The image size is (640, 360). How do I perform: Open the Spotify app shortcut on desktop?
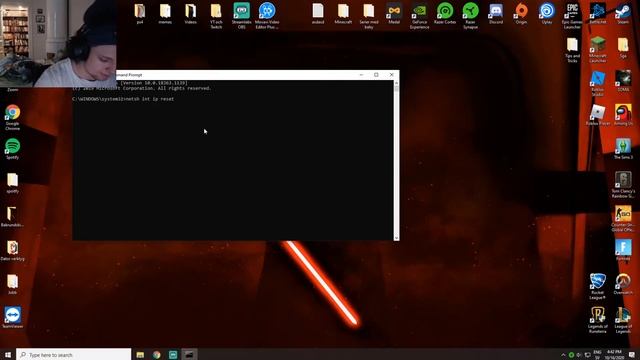point(13,149)
